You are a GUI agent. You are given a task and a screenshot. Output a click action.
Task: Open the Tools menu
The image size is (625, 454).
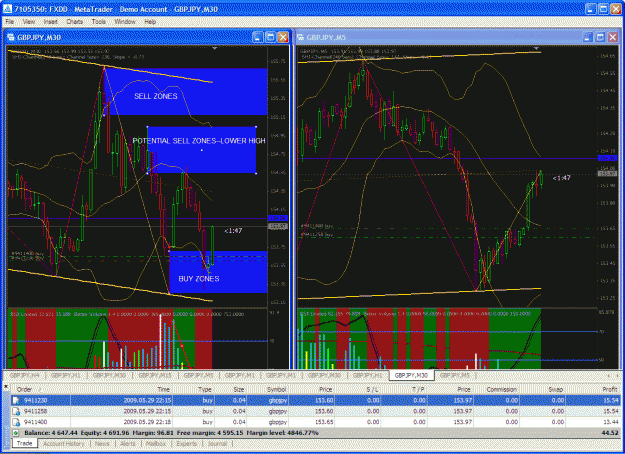click(x=98, y=22)
